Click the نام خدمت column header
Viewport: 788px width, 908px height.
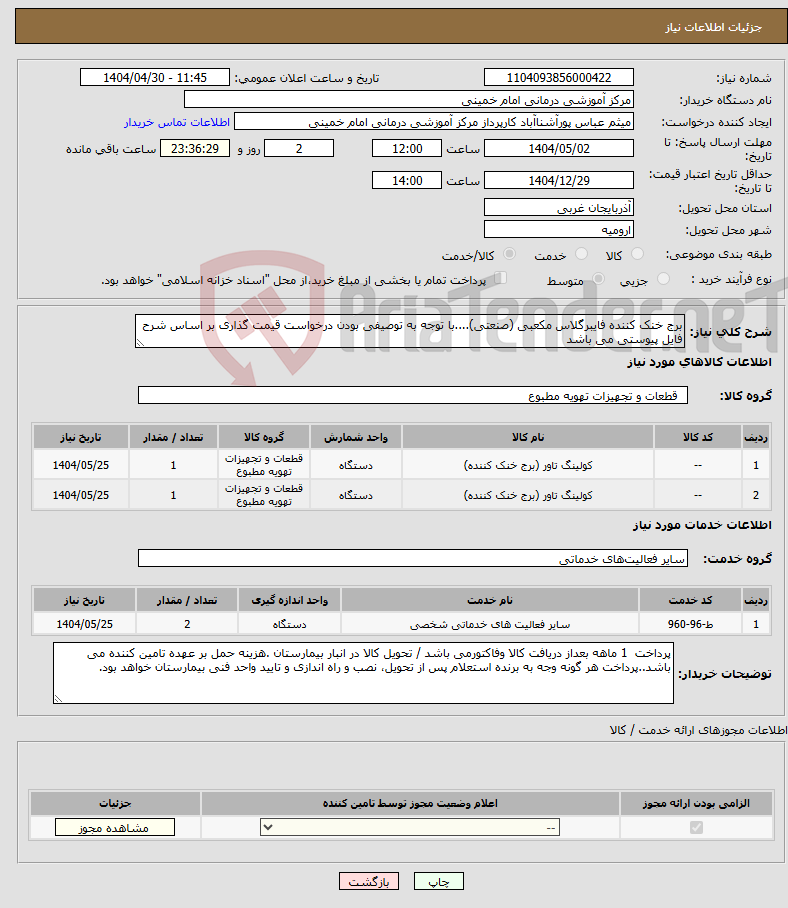[490, 600]
